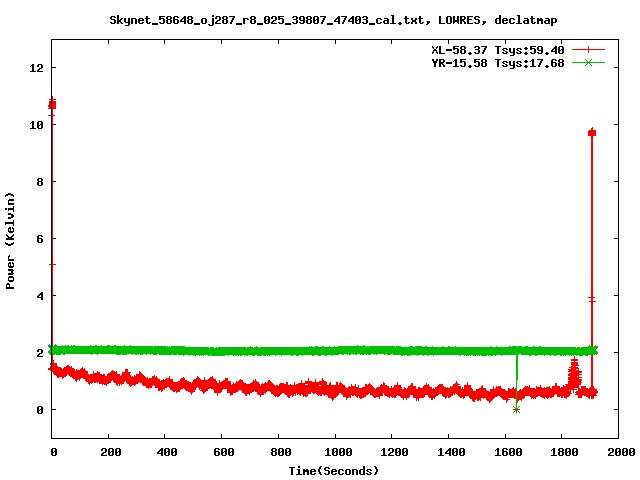Click the y-axis tick label 10
This screenshot has width=640, height=480.
point(36,125)
